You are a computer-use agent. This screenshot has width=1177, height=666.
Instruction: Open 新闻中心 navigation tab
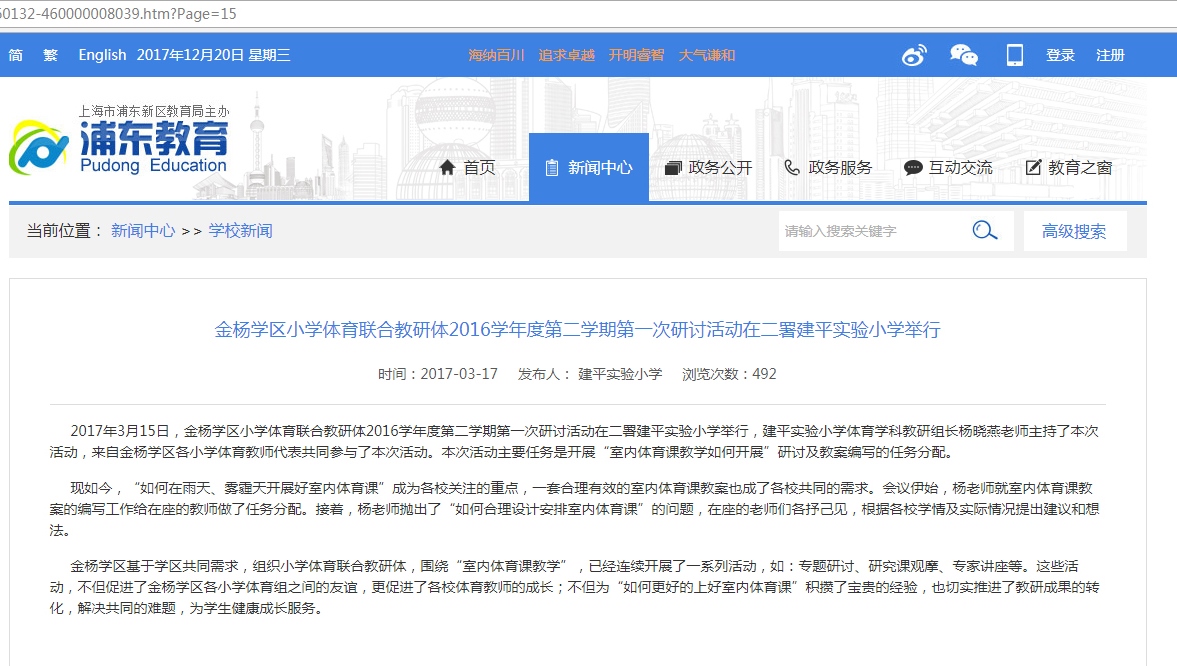[x=588, y=167]
